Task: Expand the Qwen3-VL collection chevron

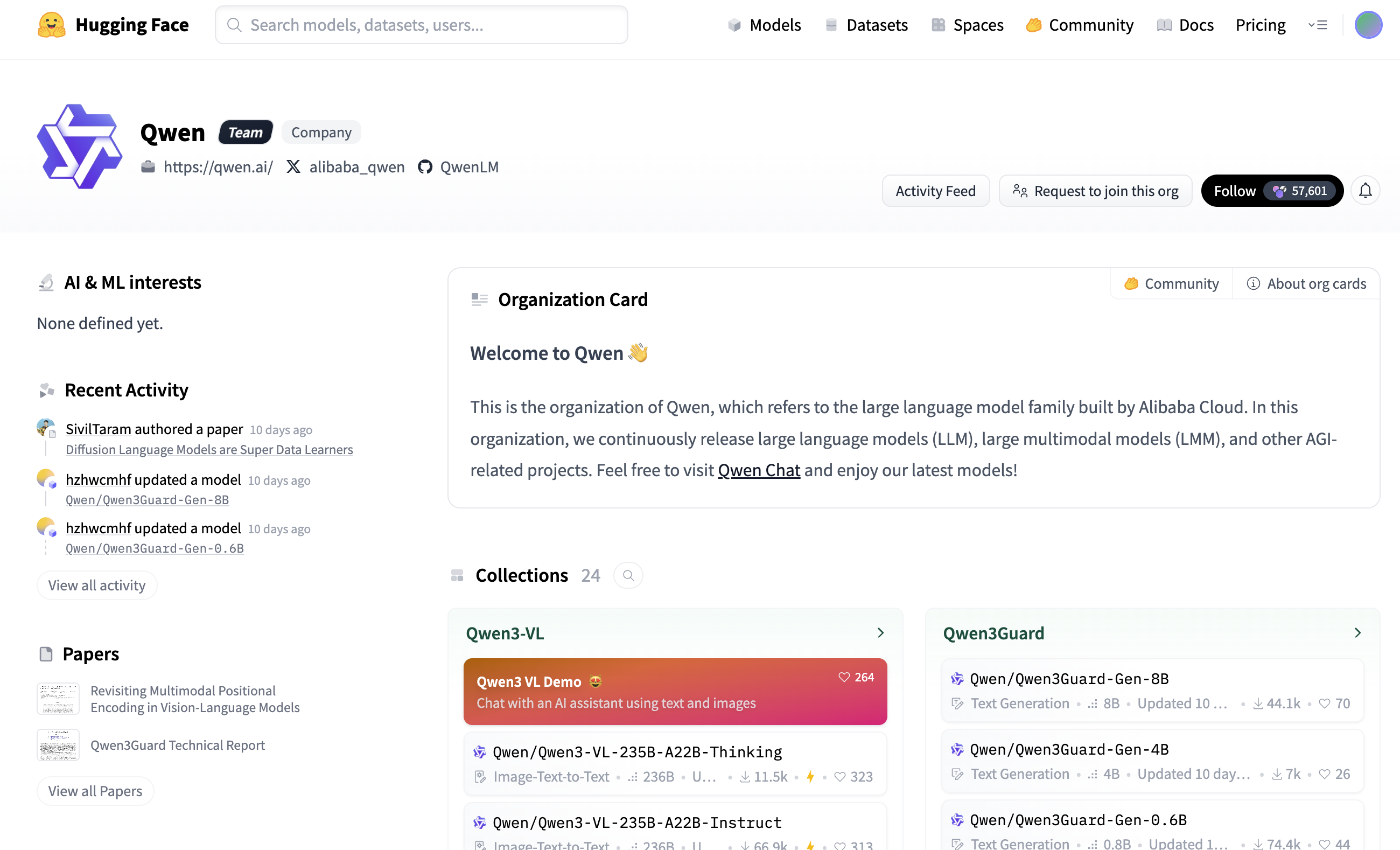Action: [x=880, y=633]
